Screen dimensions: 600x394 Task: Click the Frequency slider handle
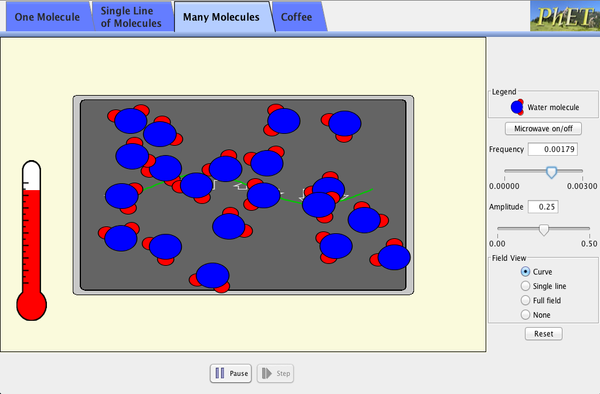point(551,173)
